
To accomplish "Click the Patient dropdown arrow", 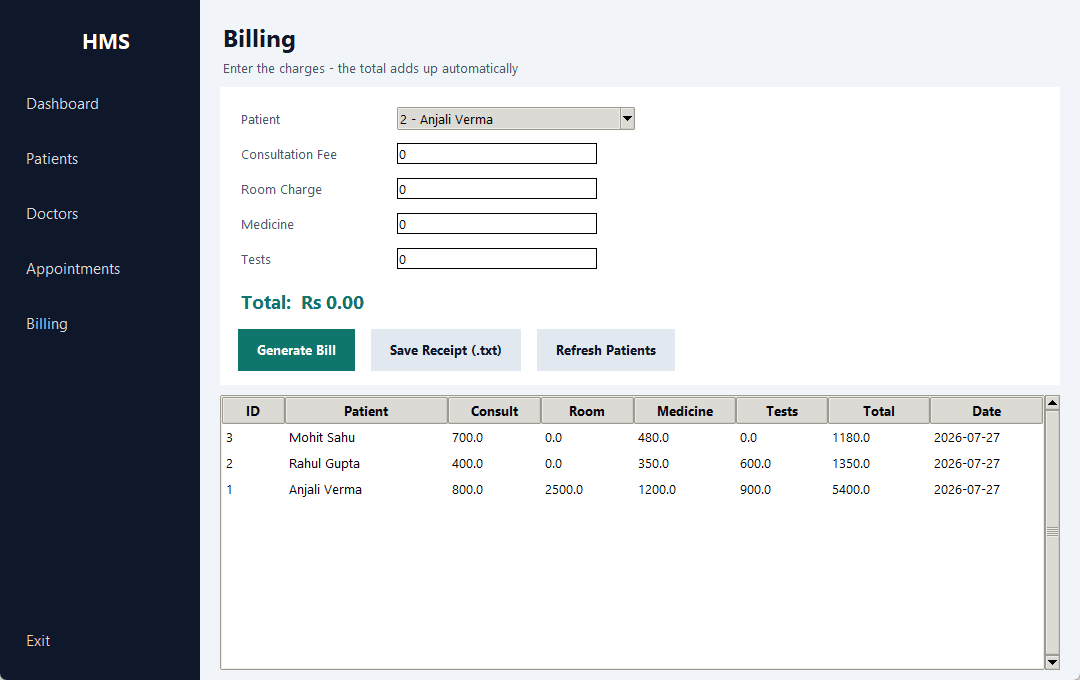I will tap(627, 119).
